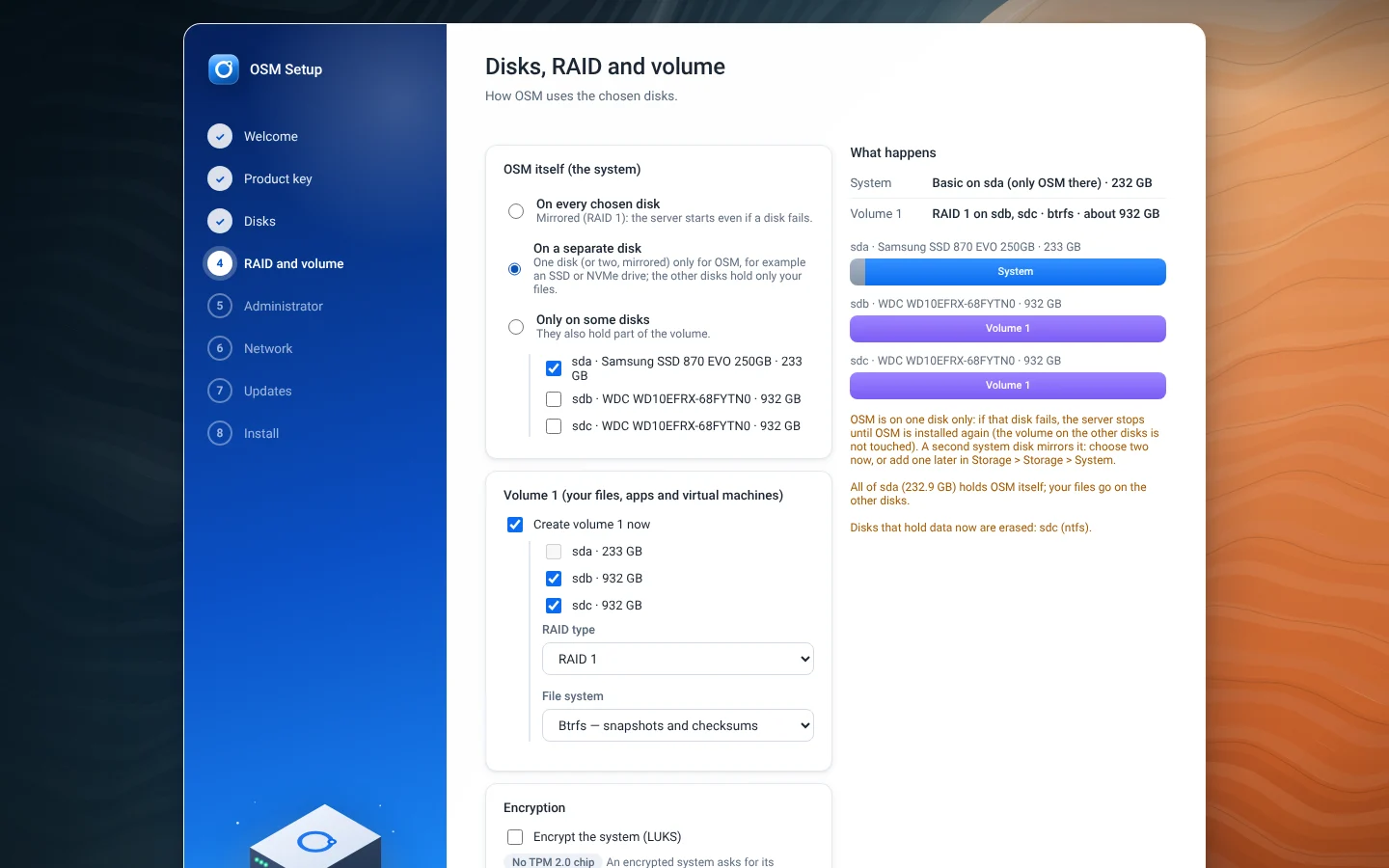Click the purple Volume 1 bar for sdb
This screenshot has height=868, width=1389.
click(1008, 329)
